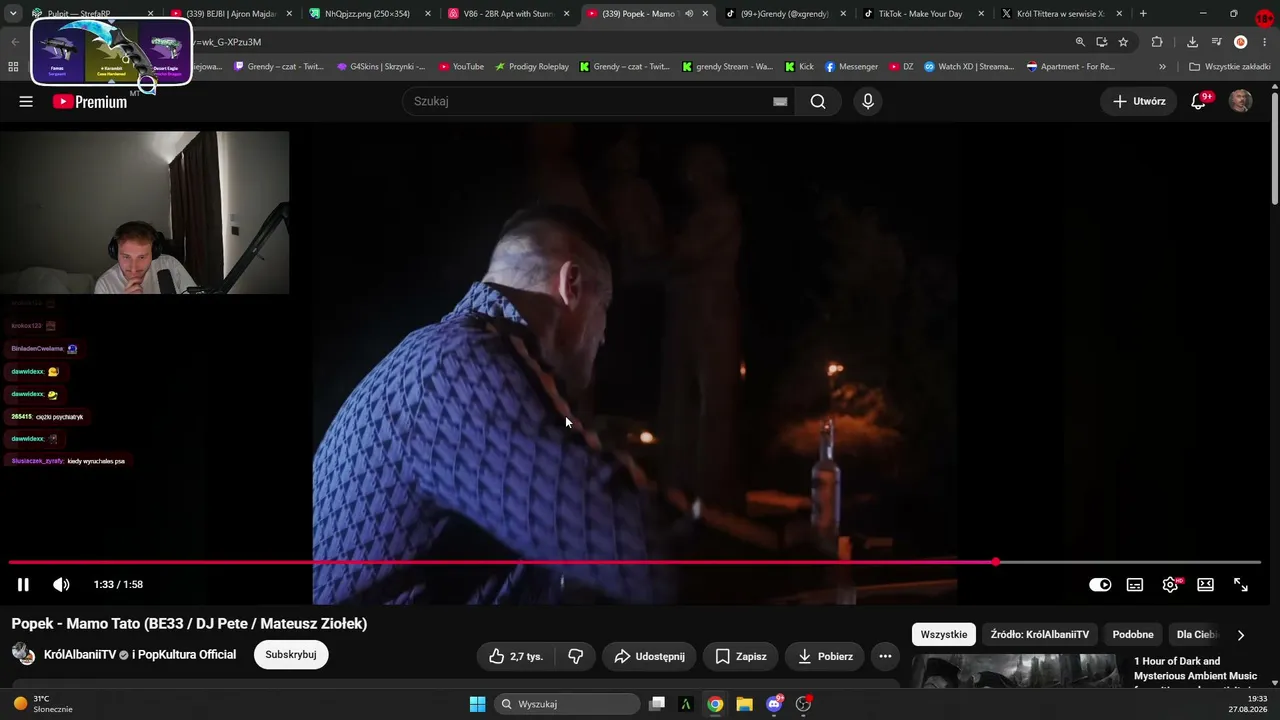Download the video with Pobierz

[824, 656]
